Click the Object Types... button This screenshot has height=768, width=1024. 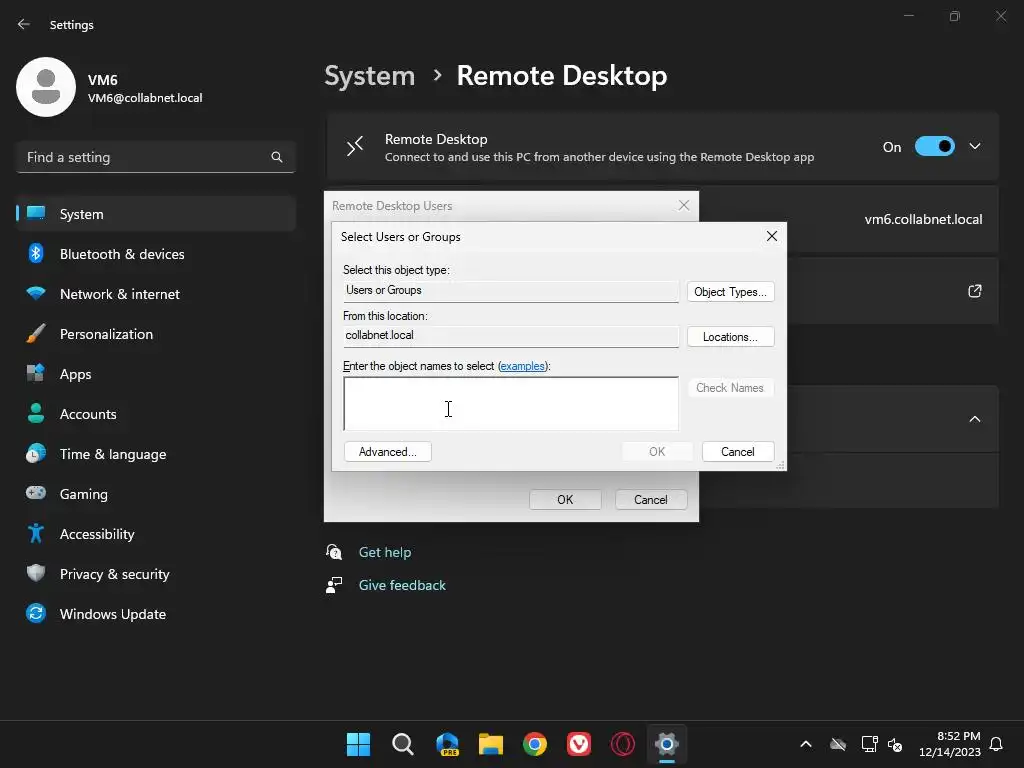coord(730,292)
